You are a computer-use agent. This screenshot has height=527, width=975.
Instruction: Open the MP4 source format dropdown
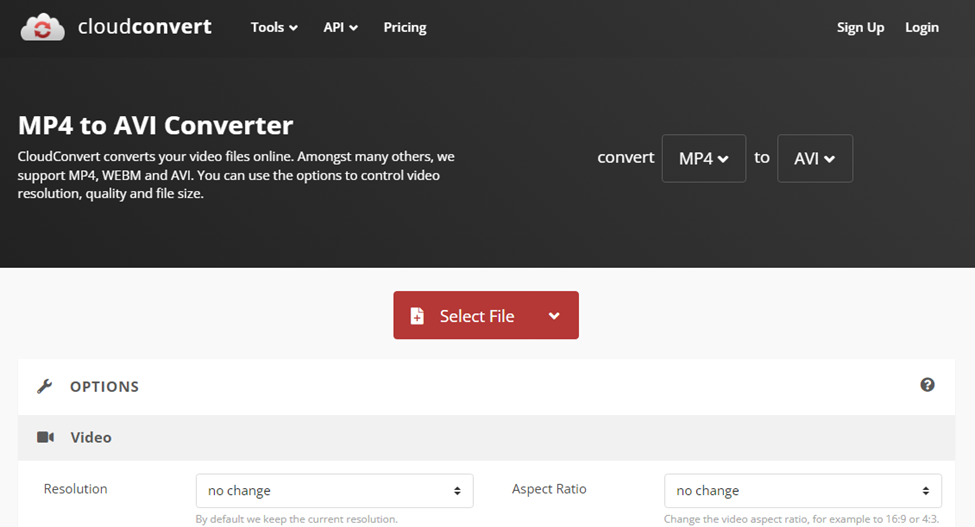click(703, 158)
